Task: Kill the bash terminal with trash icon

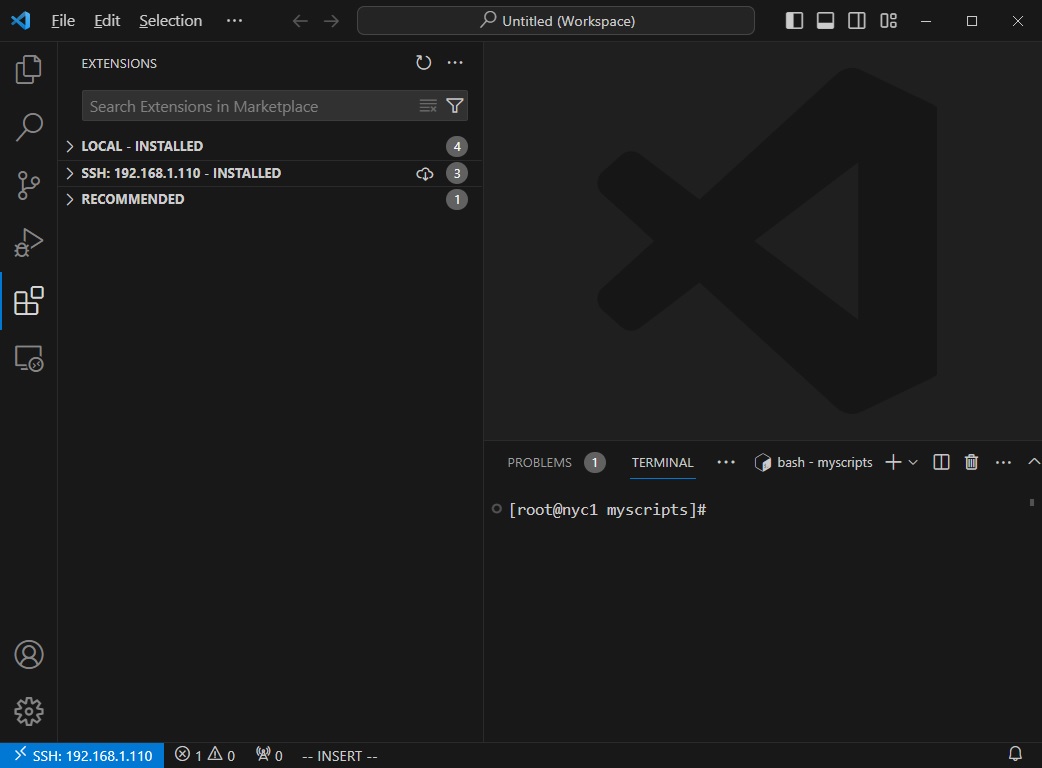Action: (x=970, y=462)
